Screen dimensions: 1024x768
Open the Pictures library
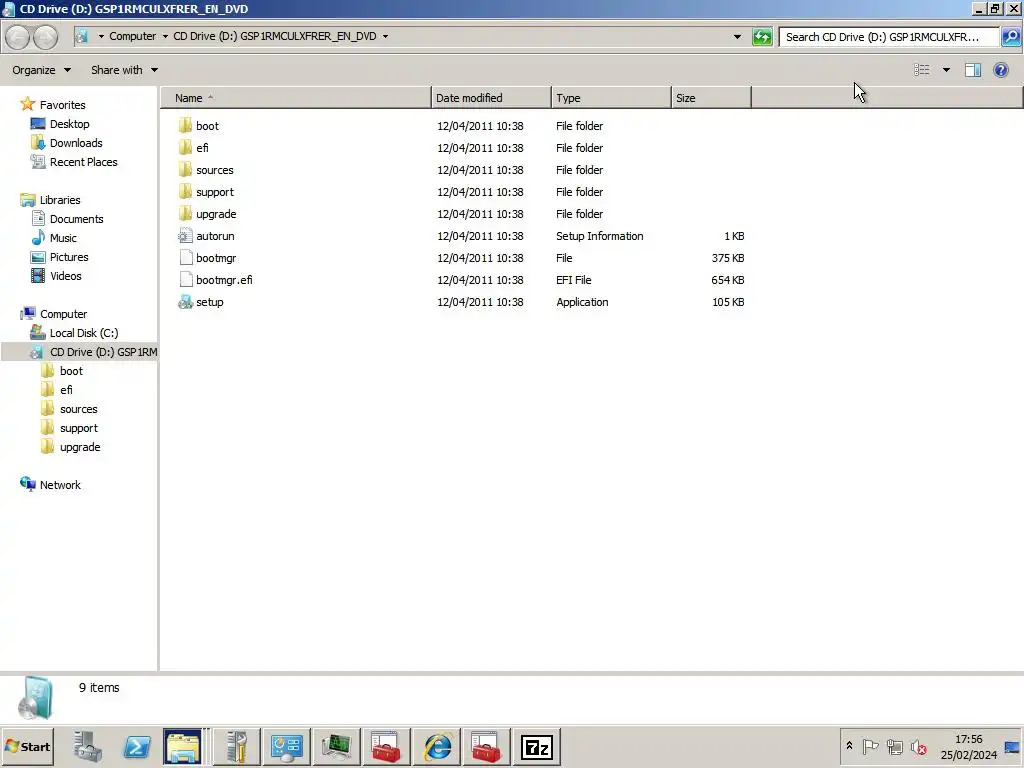click(69, 257)
